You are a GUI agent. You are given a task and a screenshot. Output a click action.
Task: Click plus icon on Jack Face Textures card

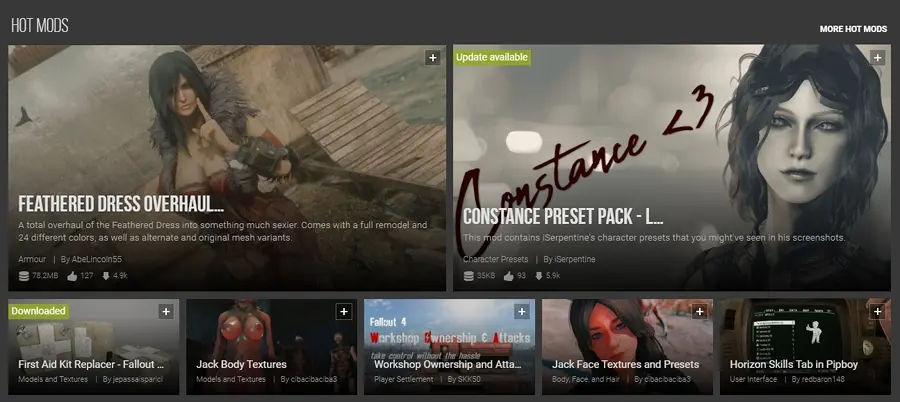pyautogui.click(x=700, y=312)
